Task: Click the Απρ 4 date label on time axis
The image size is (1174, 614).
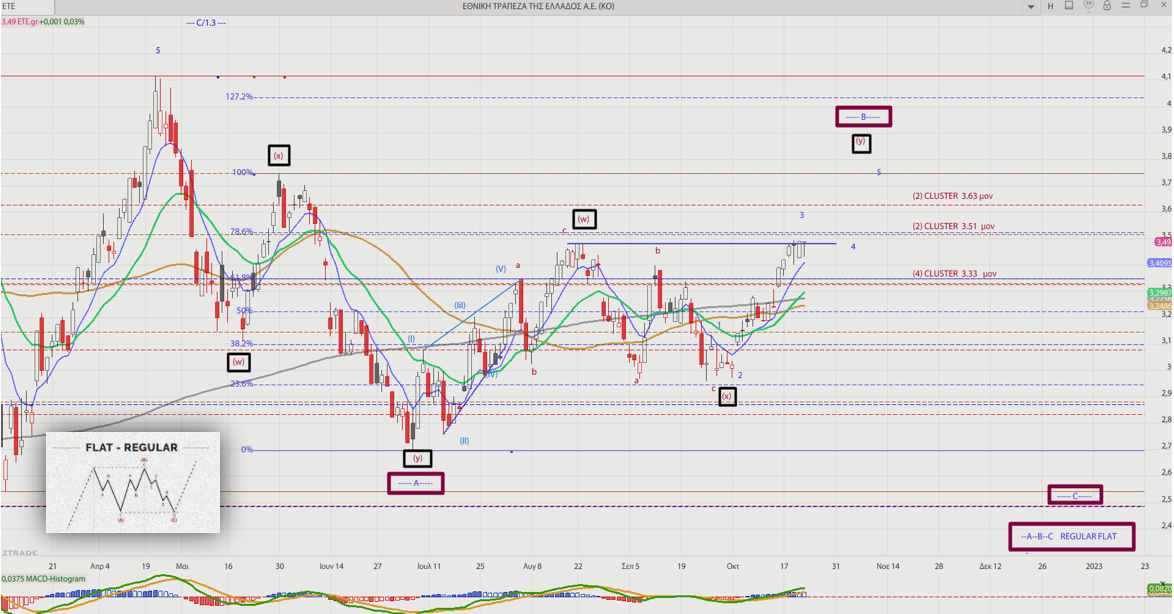Action: pos(100,566)
